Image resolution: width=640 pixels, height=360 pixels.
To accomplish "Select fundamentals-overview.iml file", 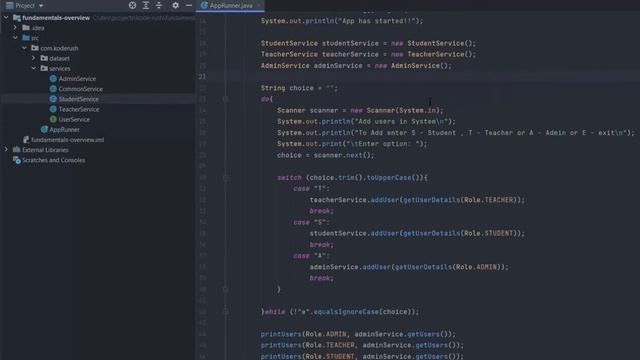I will 67,140.
